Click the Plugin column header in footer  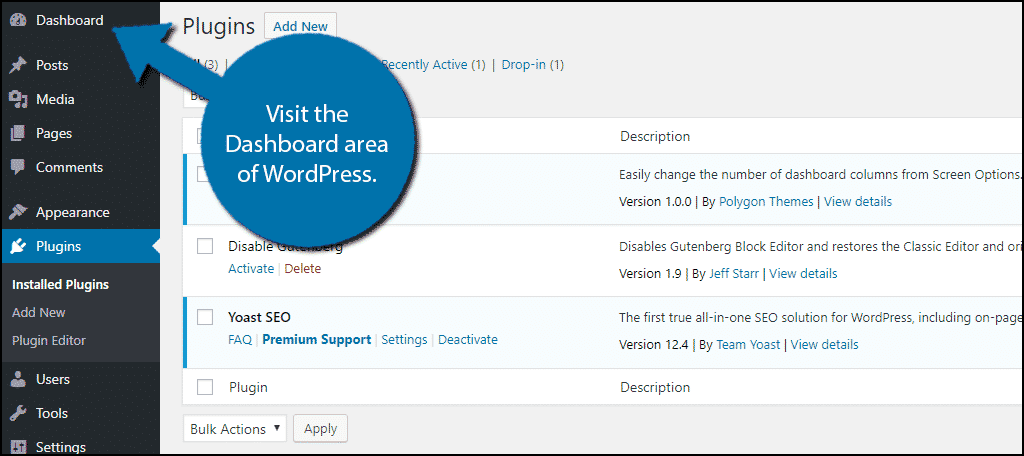248,387
